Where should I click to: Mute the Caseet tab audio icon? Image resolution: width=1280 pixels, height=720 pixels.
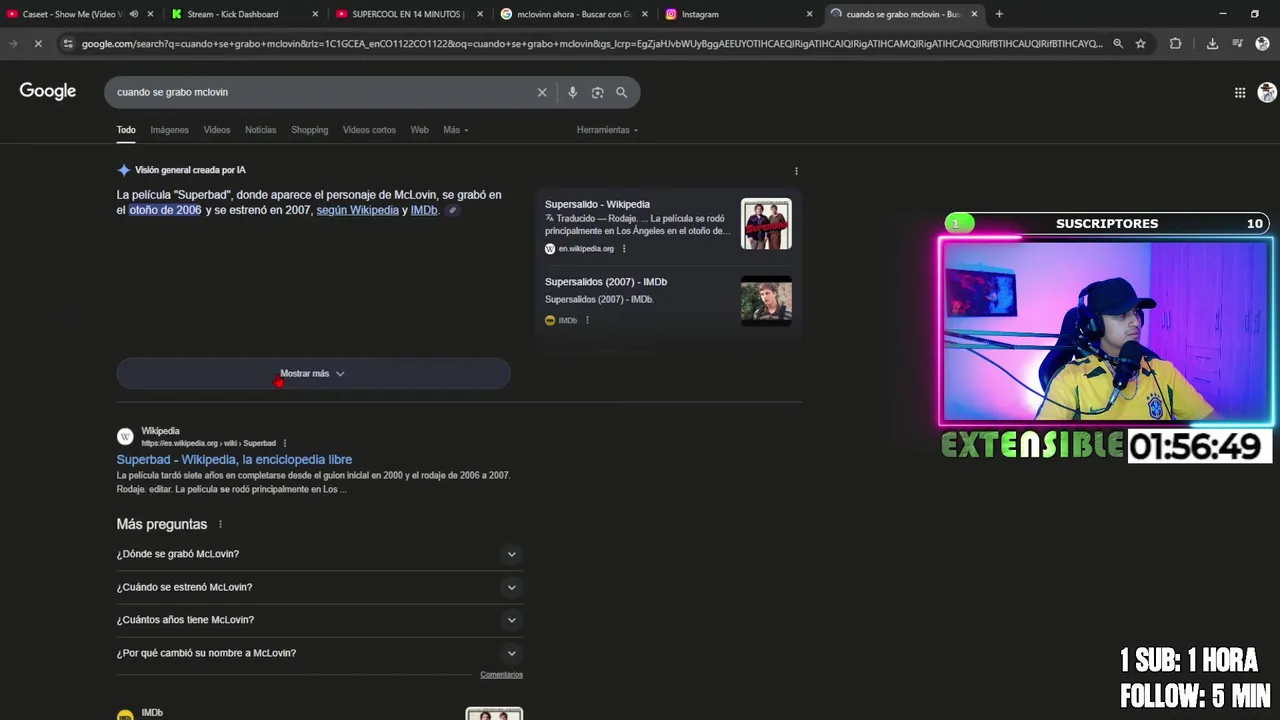tap(134, 14)
